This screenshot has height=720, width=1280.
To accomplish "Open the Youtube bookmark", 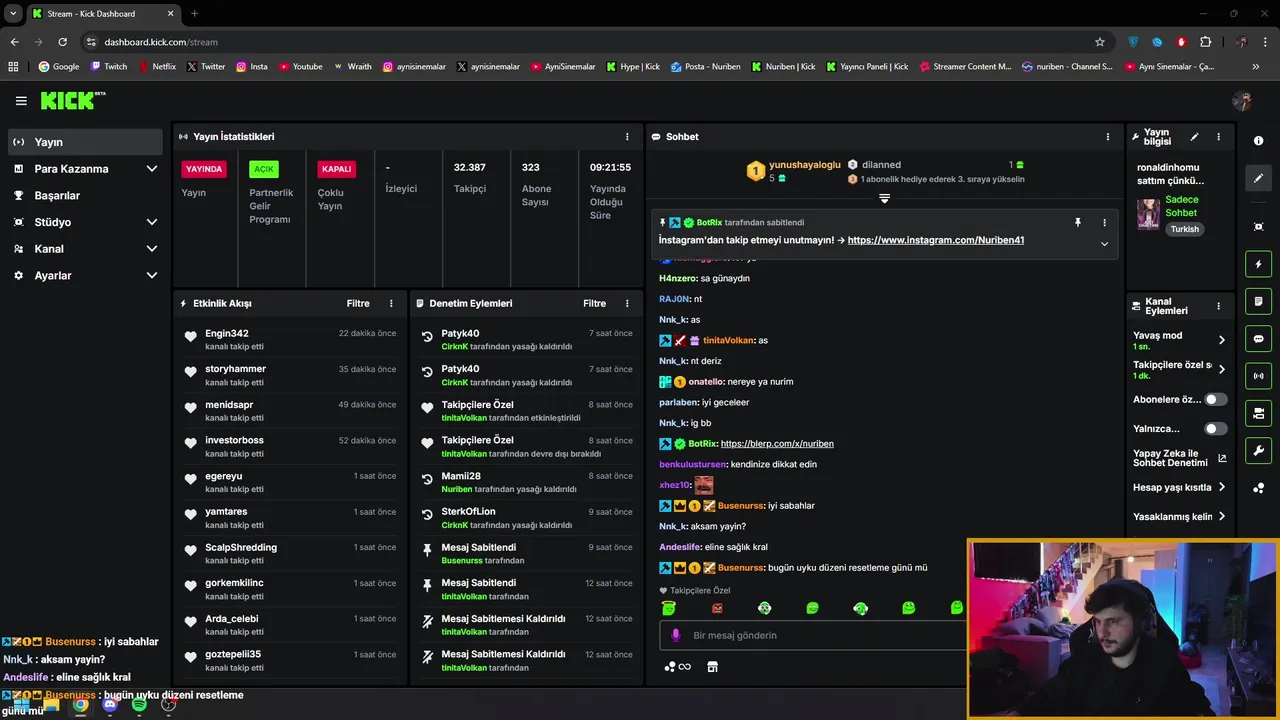I will click(x=300, y=67).
